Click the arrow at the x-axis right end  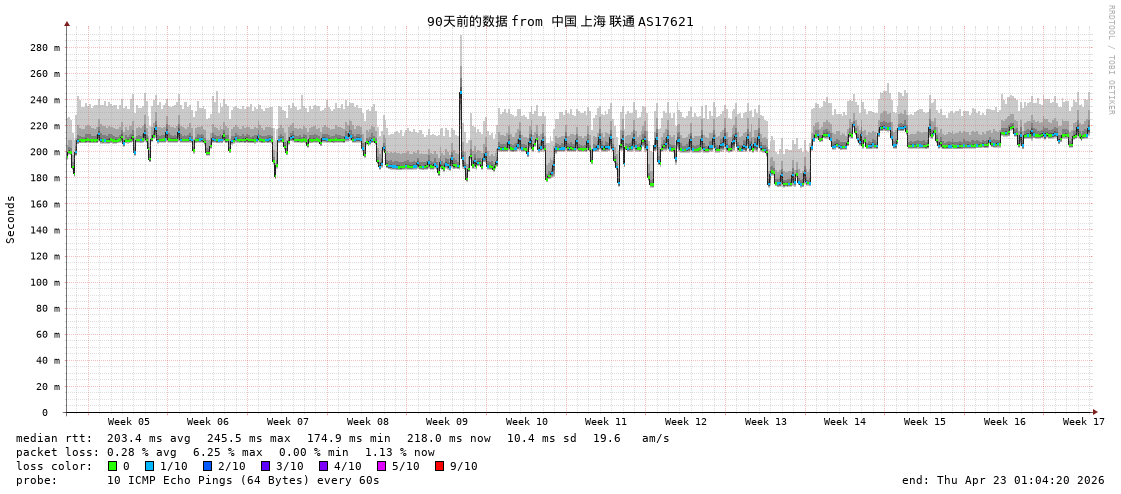click(1095, 412)
